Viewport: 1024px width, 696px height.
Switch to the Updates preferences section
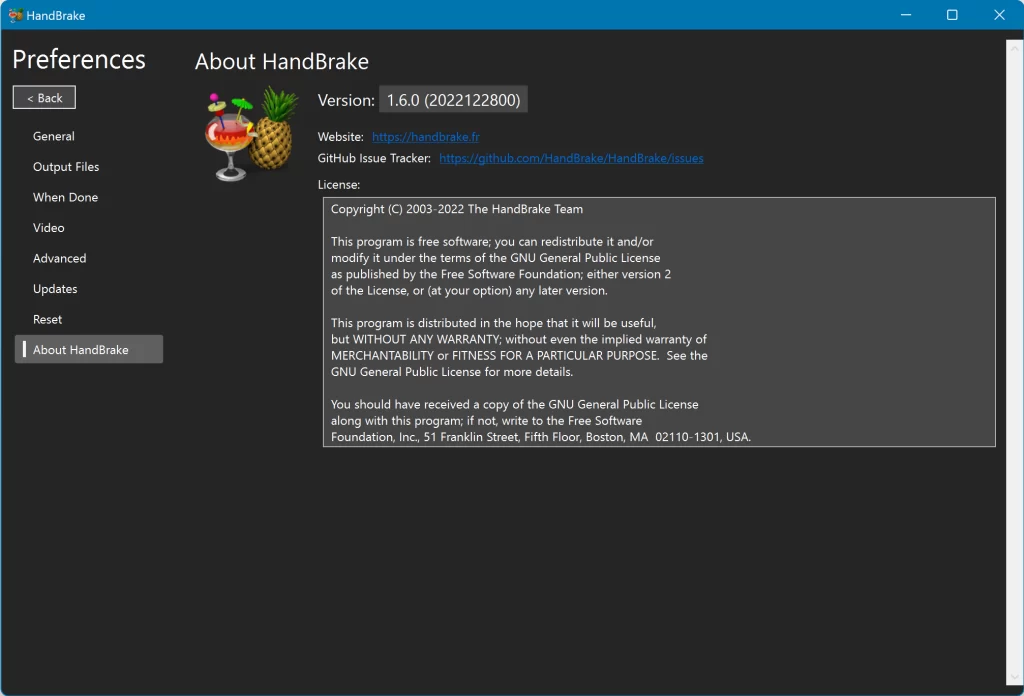55,289
